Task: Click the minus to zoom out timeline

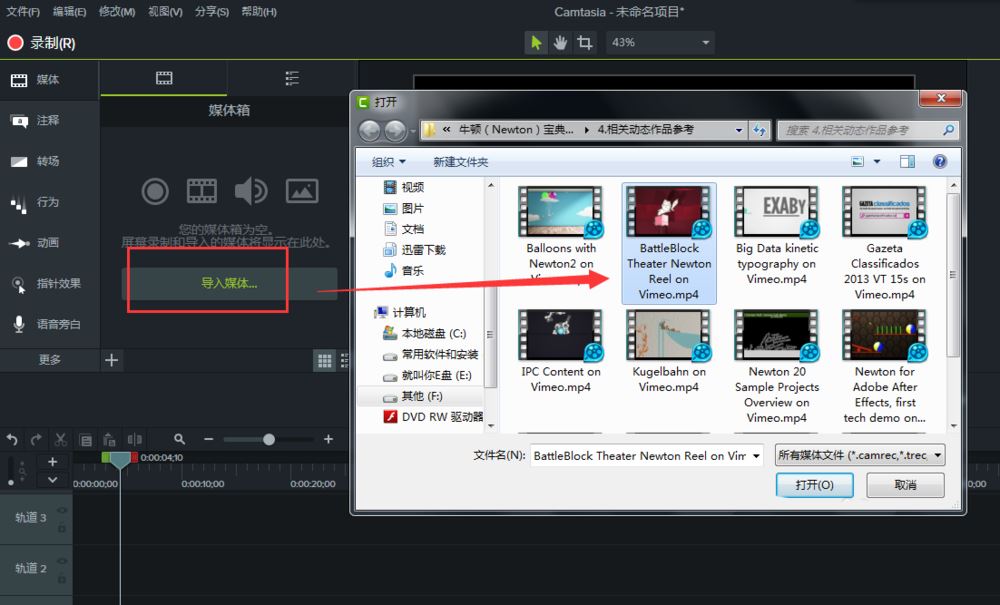Action: (209, 439)
